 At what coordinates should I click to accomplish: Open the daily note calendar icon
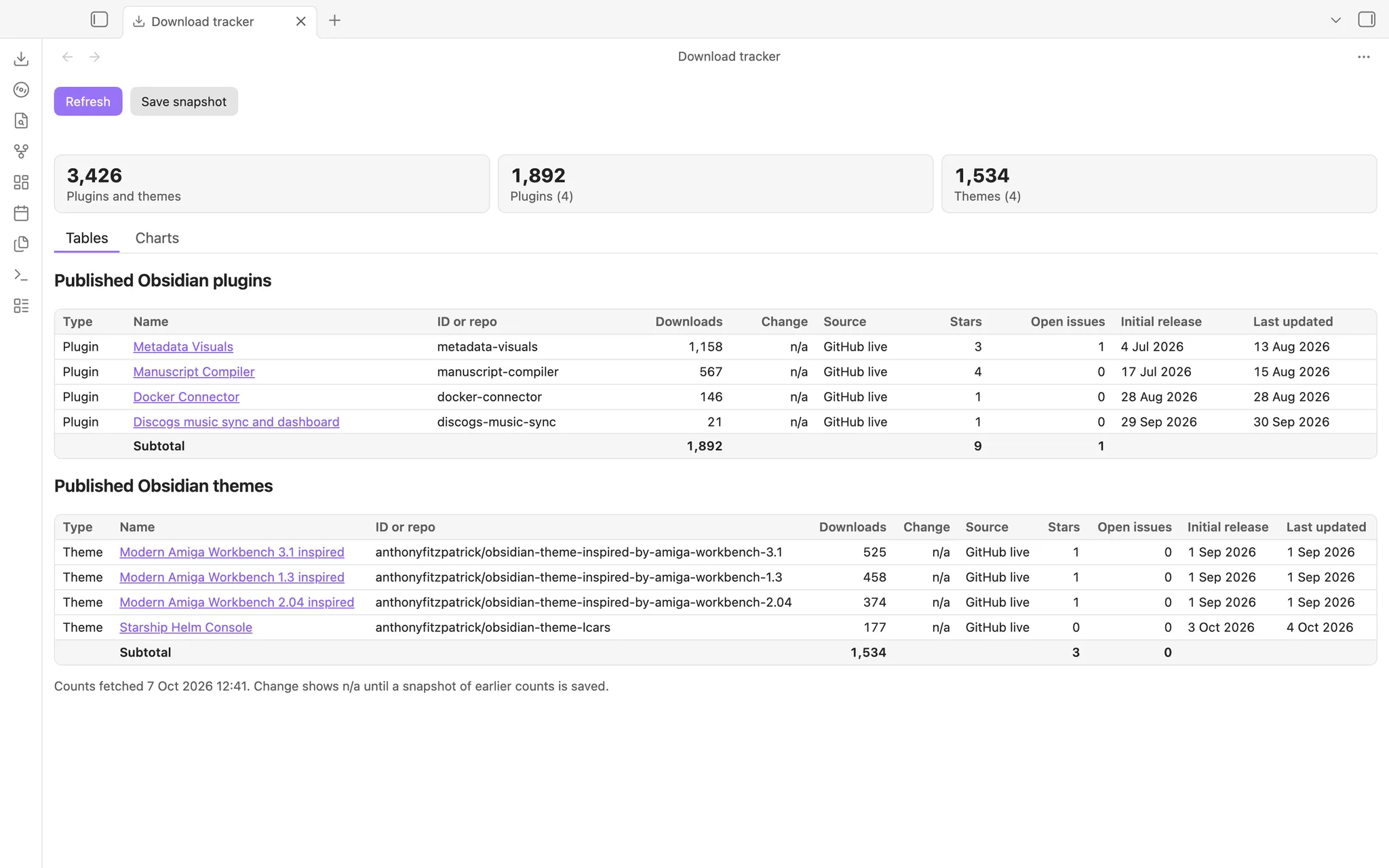[x=21, y=213]
